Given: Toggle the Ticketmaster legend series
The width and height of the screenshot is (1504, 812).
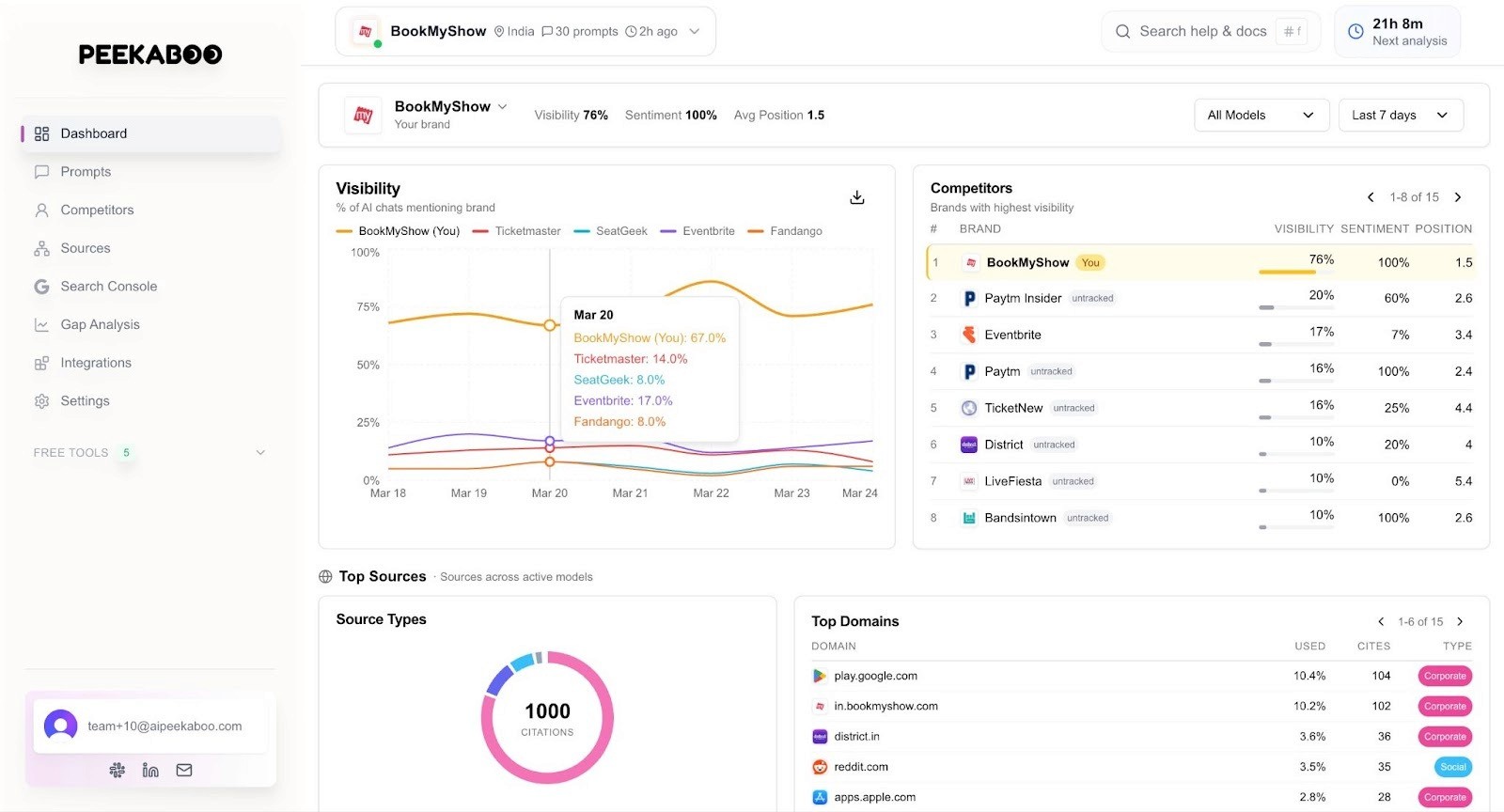Looking at the screenshot, I should (x=516, y=231).
